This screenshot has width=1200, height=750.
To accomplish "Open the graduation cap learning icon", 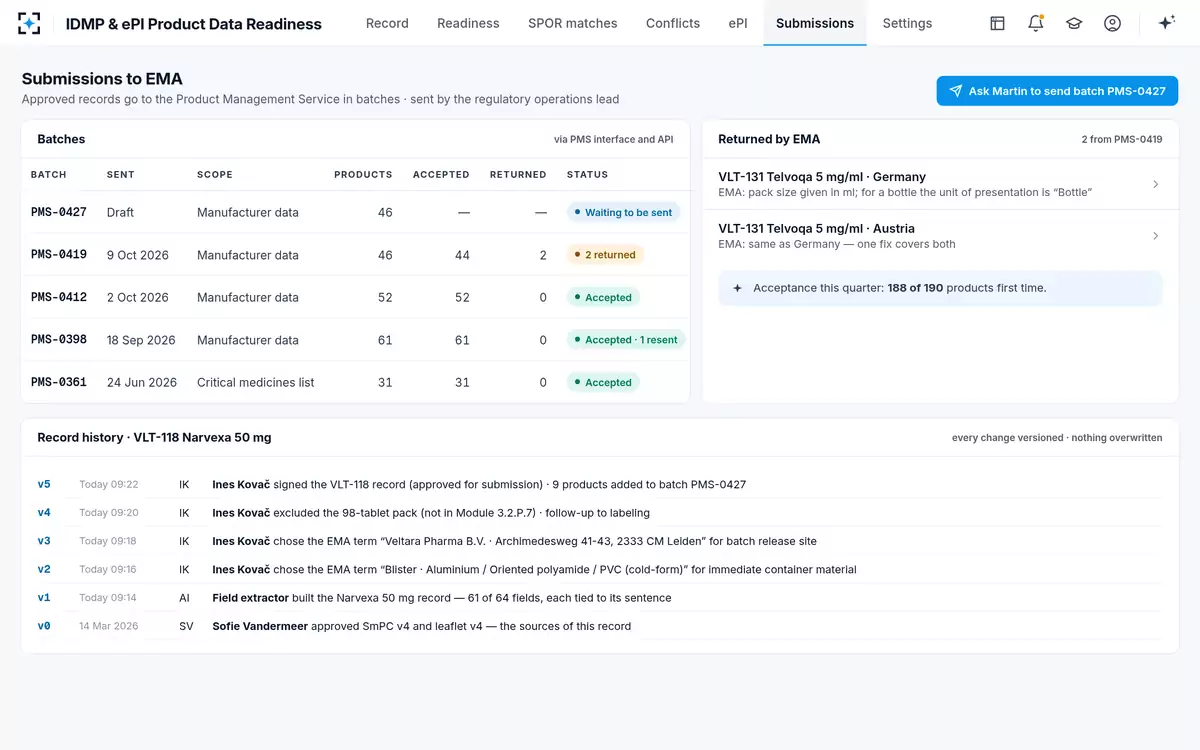I will pyautogui.click(x=1074, y=23).
